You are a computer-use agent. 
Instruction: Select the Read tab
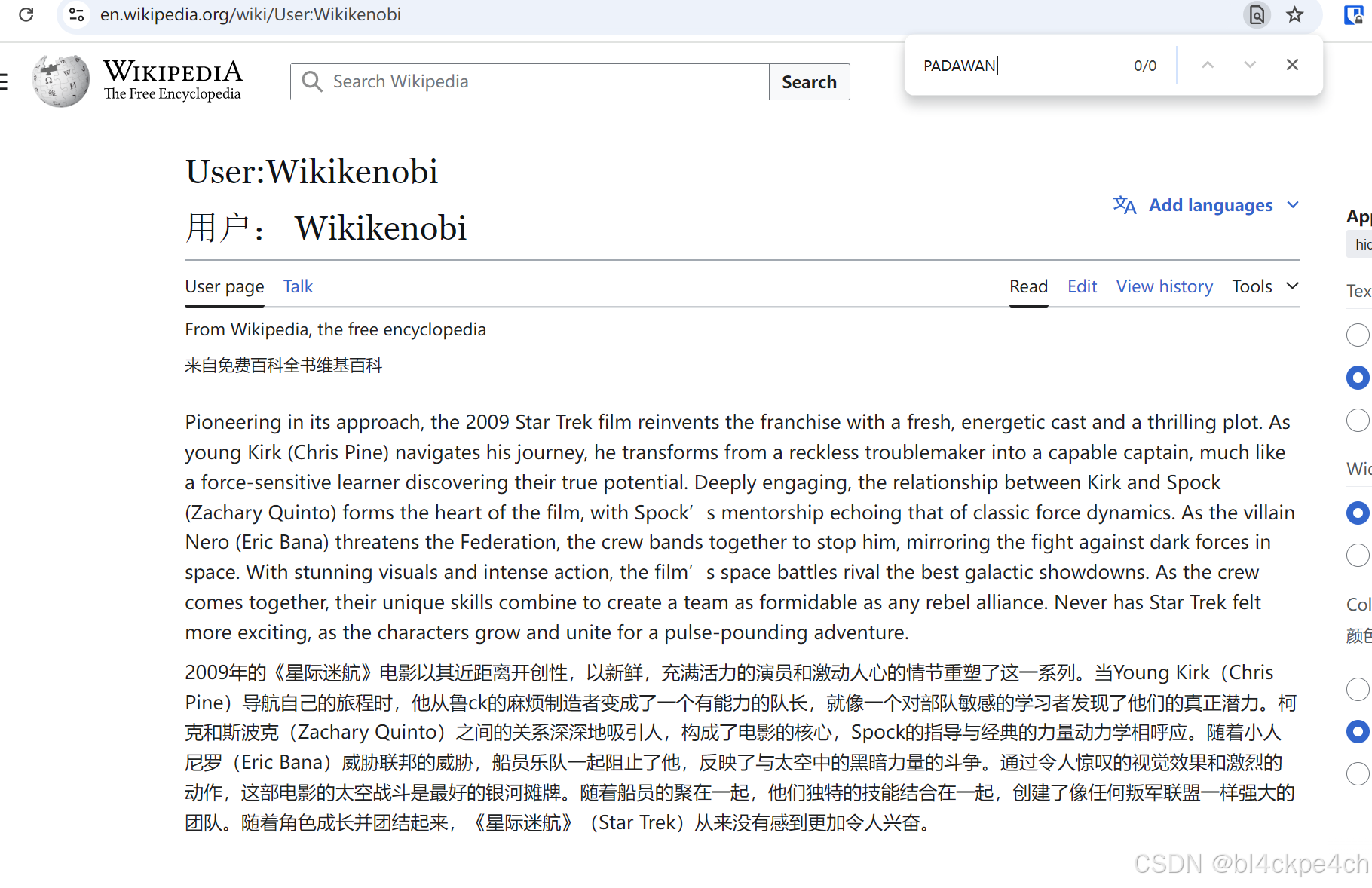click(1028, 286)
